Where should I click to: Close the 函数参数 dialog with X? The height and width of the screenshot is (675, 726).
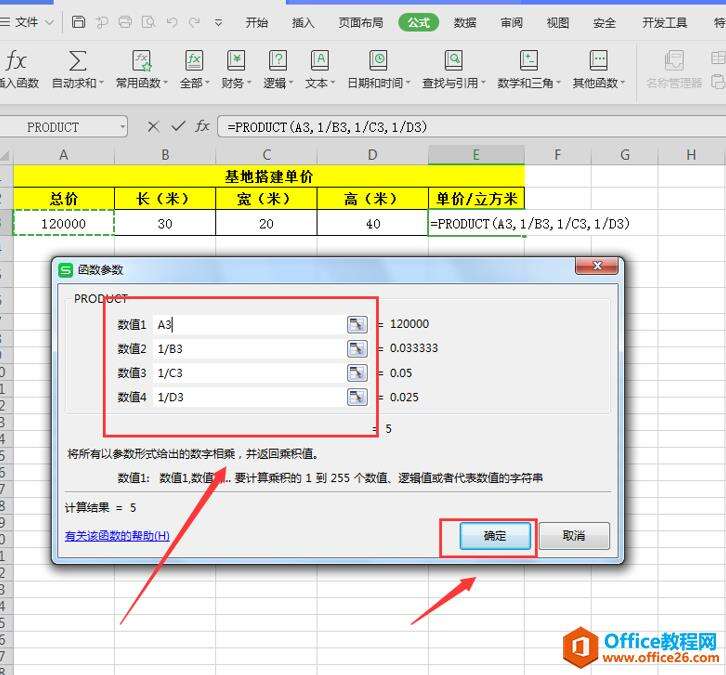pos(597,265)
